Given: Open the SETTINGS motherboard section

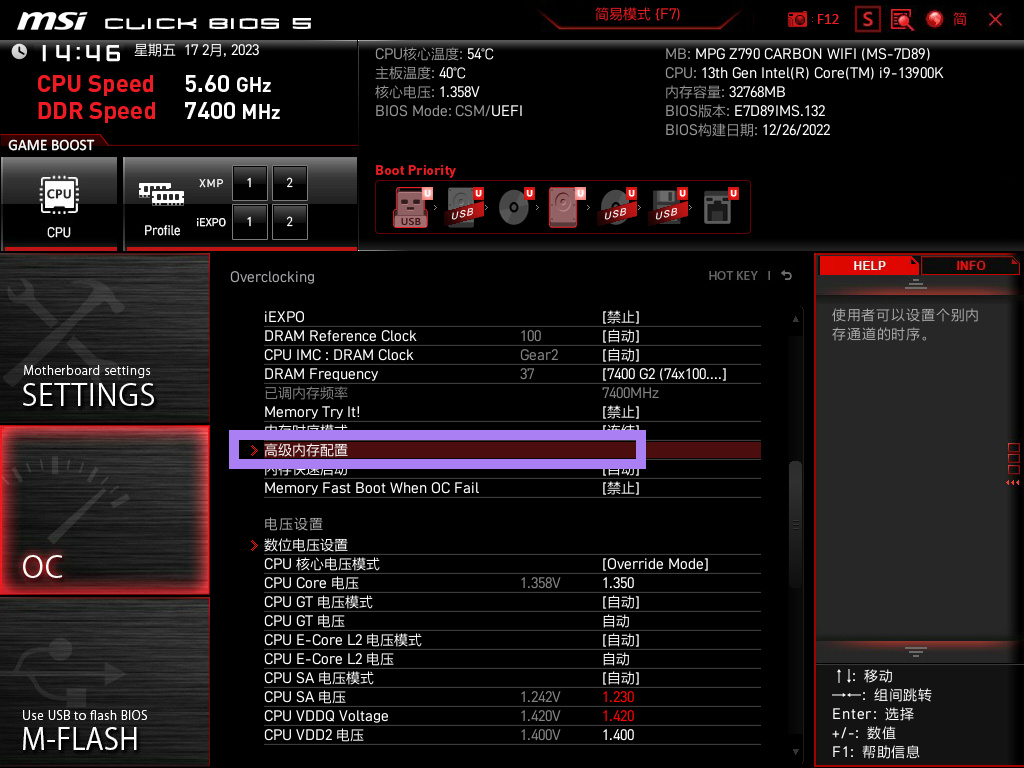Looking at the screenshot, I should [x=104, y=338].
